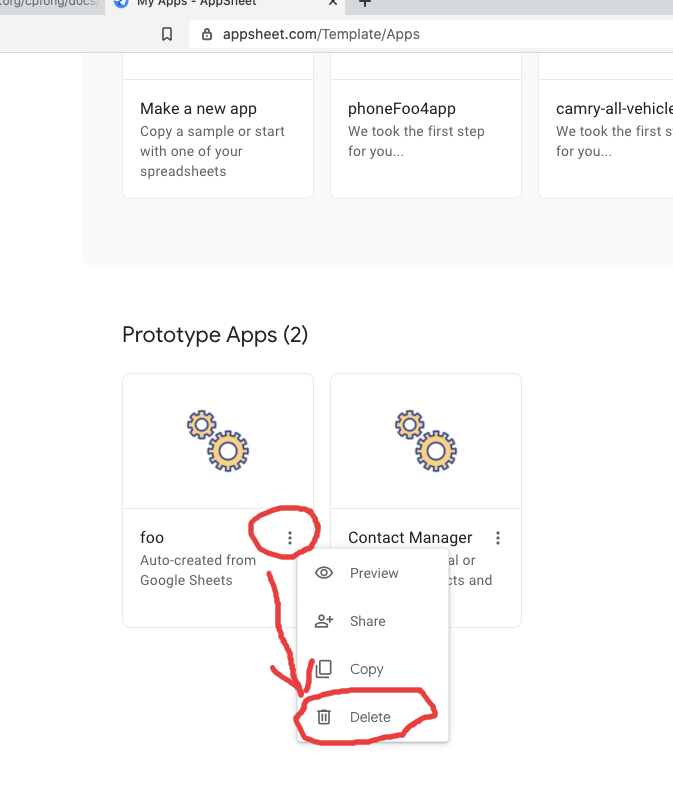Image resolution: width=673 pixels, height=787 pixels.
Task: Click the bookmark icon in browser toolbar
Action: click(x=167, y=34)
